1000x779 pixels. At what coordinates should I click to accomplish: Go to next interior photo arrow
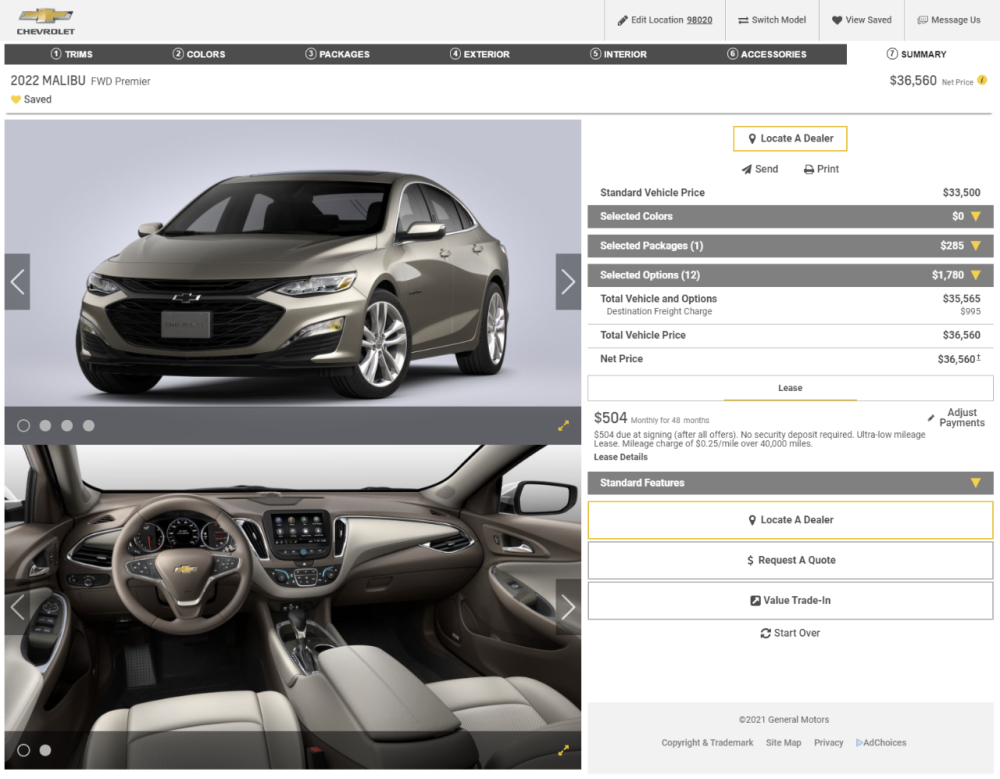[x=568, y=607]
